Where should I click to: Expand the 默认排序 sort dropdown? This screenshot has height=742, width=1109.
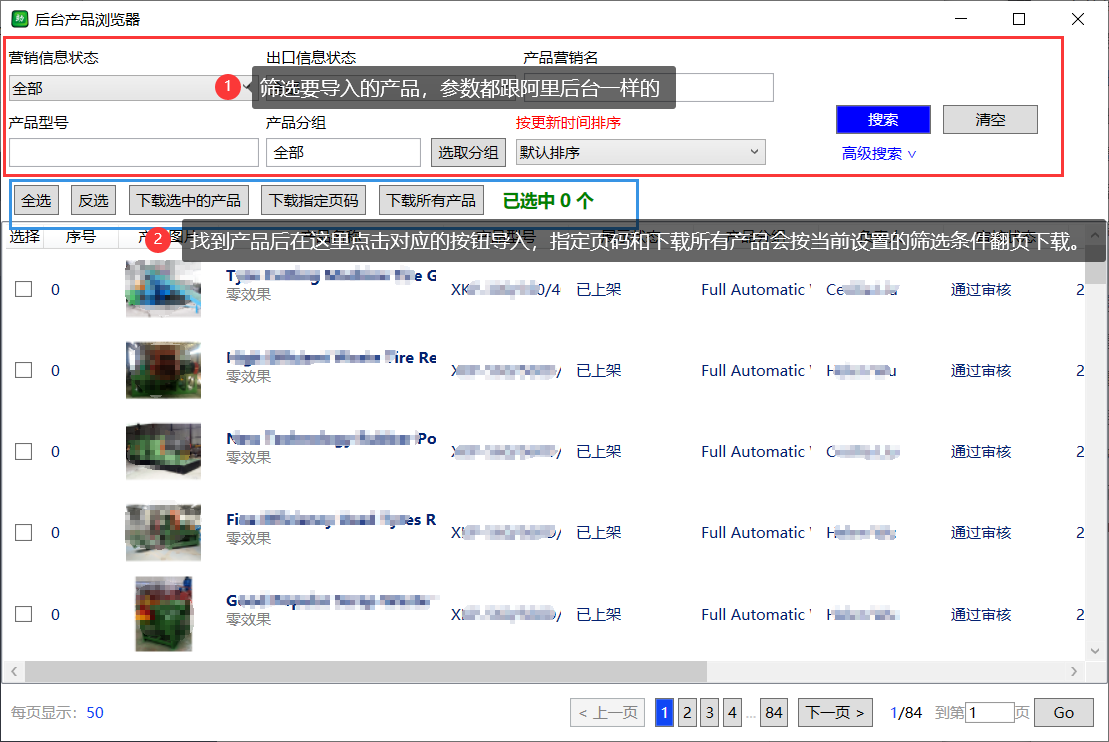640,152
